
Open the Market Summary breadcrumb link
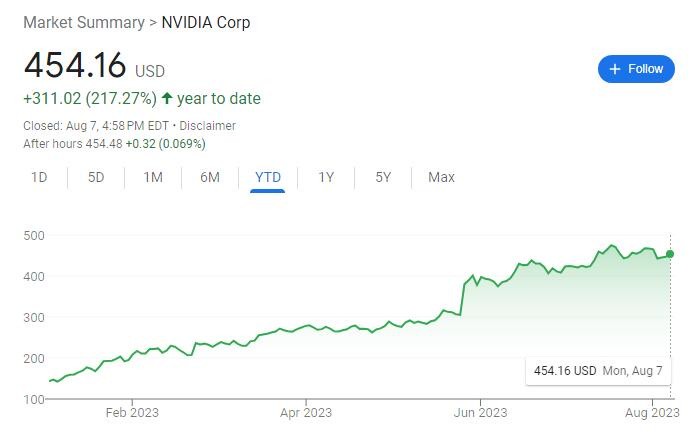[83, 22]
